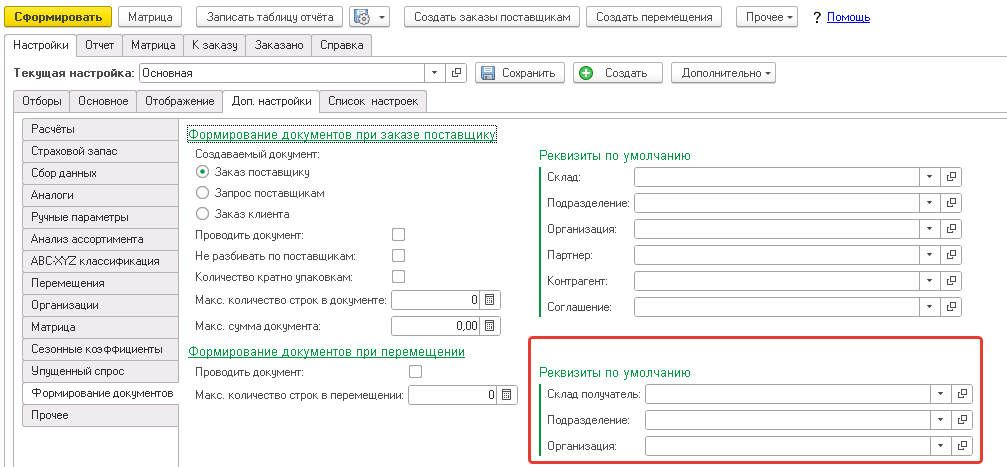Open the Отборы settings tab
The image size is (1007, 467).
(x=41, y=101)
